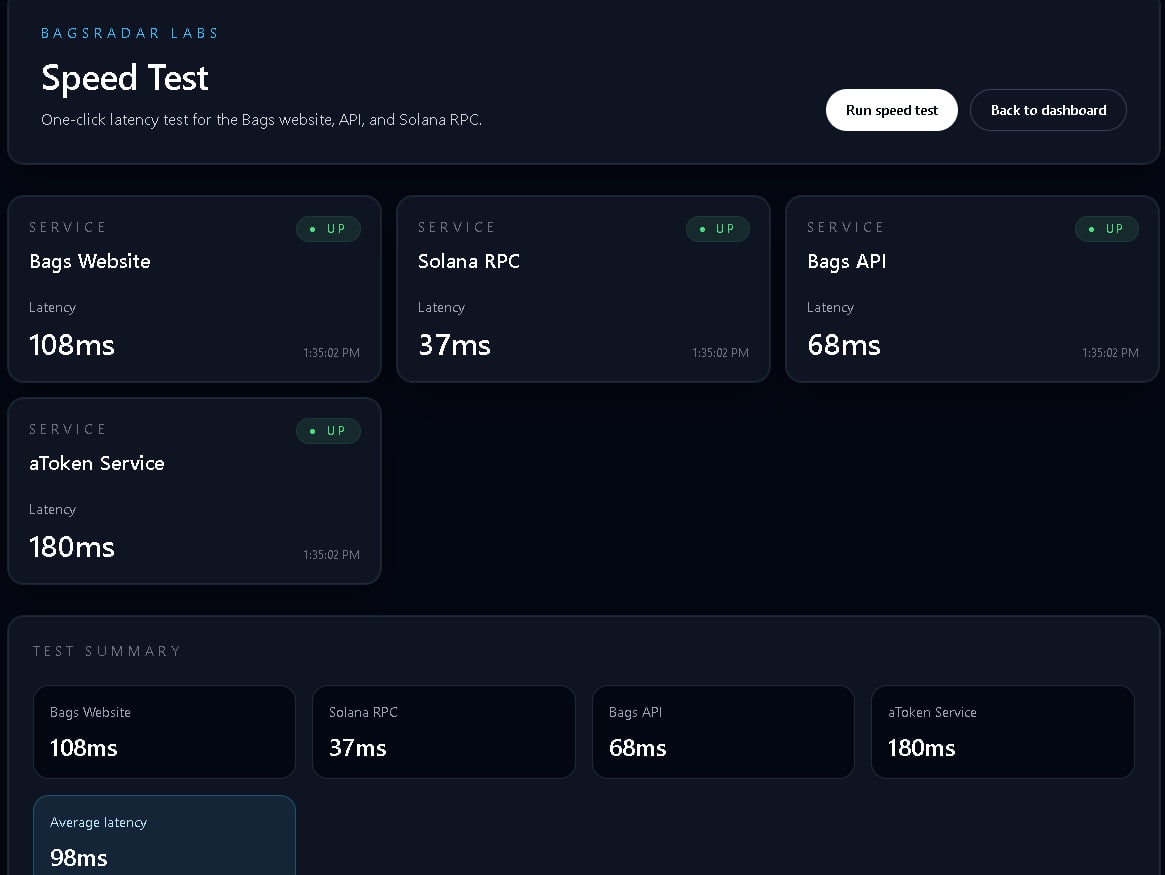Go back via Back to dashboard button
The height and width of the screenshot is (875, 1165).
[1048, 110]
